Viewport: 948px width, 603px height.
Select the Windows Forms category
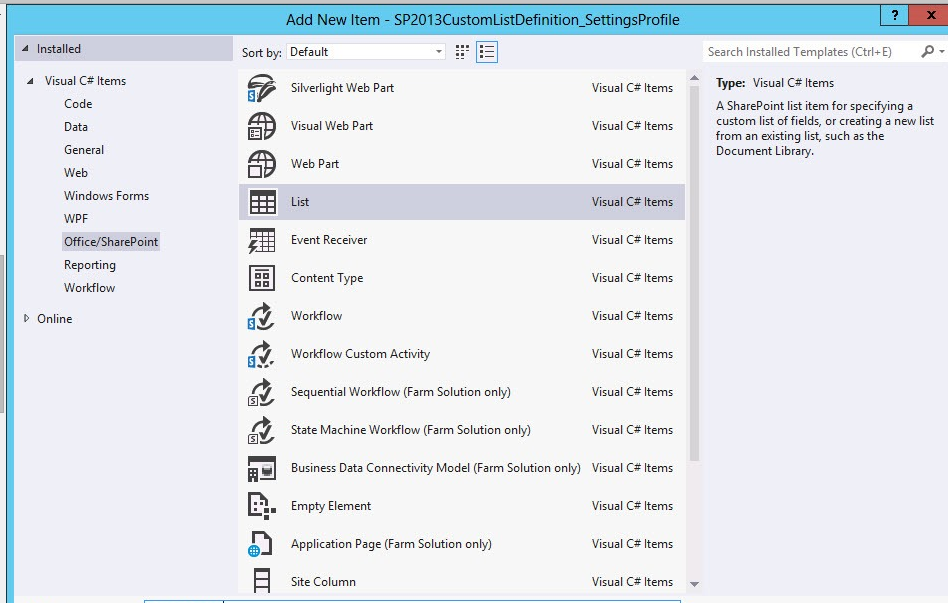[x=106, y=196]
